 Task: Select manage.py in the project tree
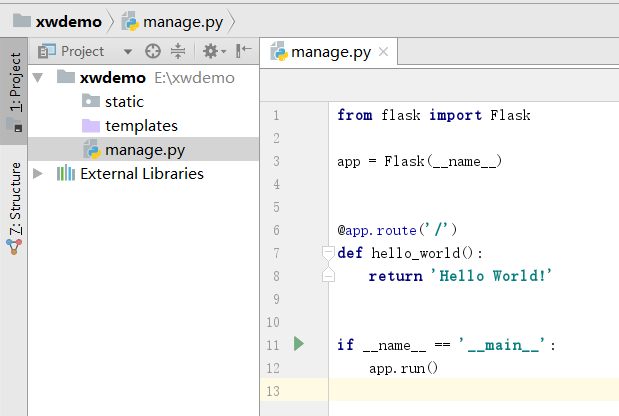click(144, 149)
